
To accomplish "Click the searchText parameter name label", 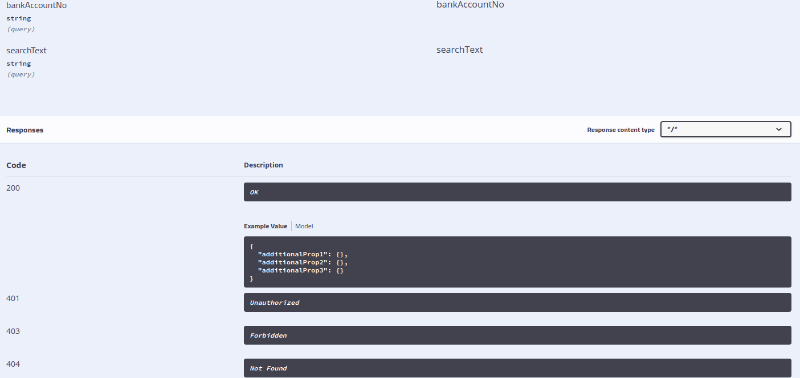I will click(x=27, y=51).
